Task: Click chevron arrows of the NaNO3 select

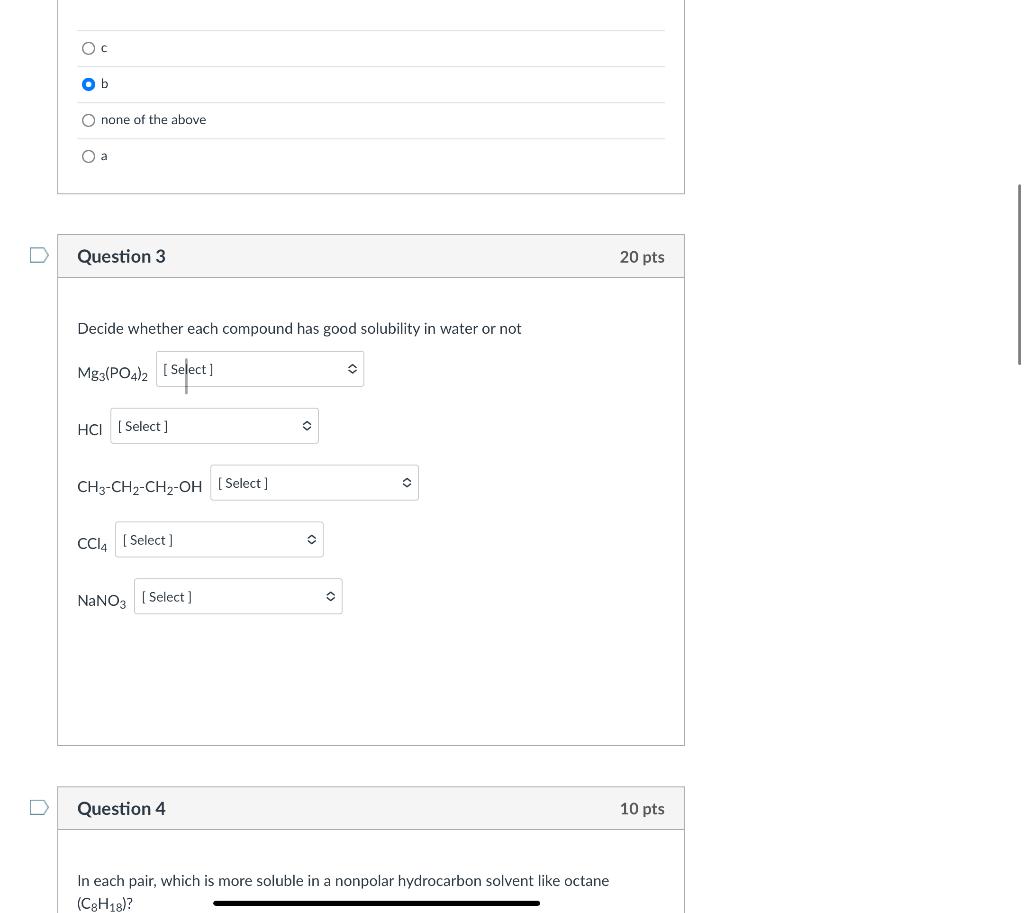Action: pos(330,596)
